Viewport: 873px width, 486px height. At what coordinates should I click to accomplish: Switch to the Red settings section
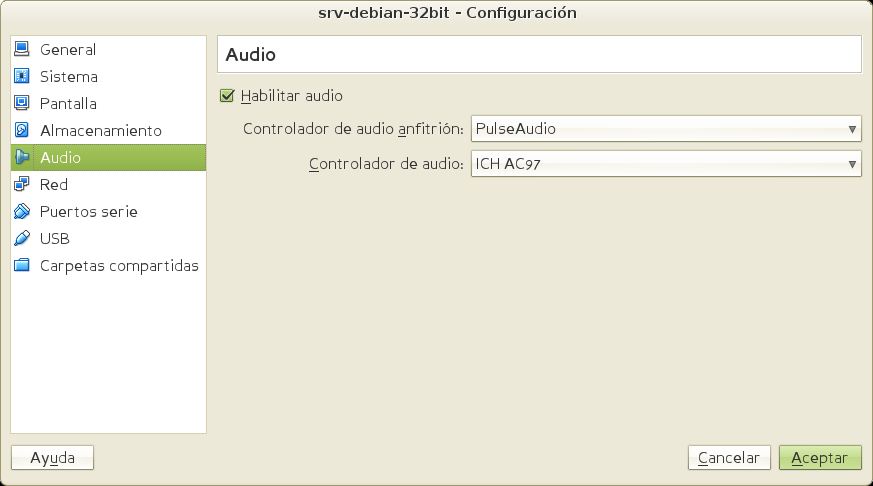click(x=54, y=184)
